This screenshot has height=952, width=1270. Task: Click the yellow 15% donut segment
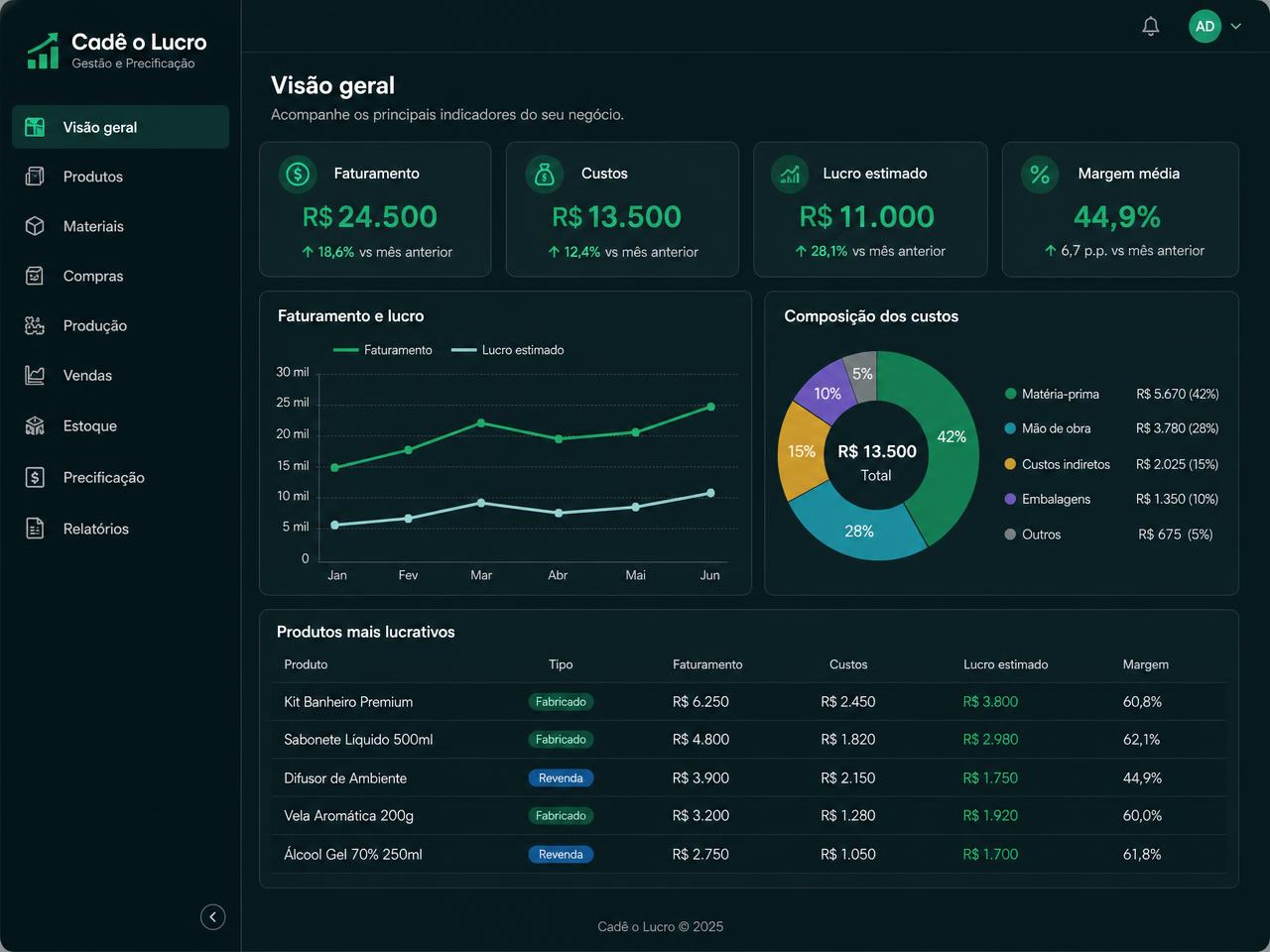pyautogui.click(x=802, y=451)
